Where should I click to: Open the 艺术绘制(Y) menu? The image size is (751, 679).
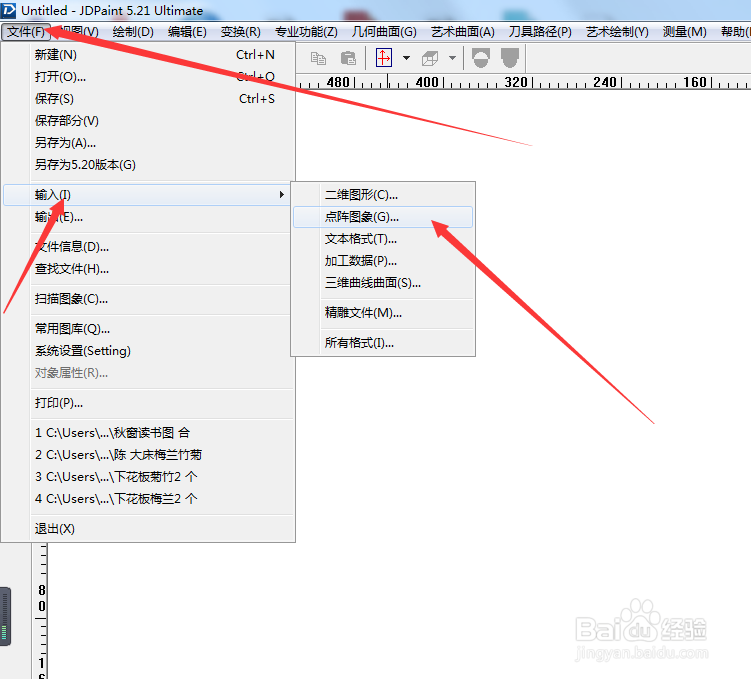click(617, 32)
